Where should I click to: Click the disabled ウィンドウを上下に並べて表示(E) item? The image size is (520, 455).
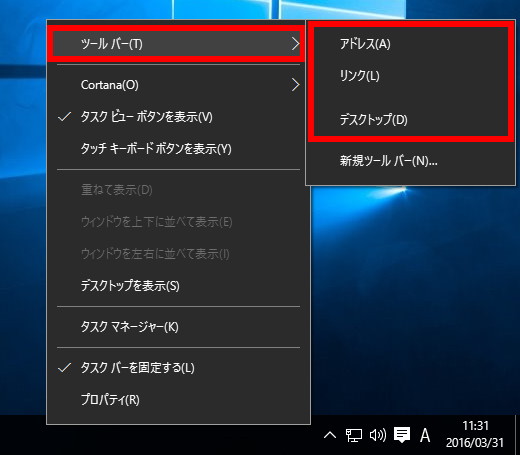[x=178, y=222]
